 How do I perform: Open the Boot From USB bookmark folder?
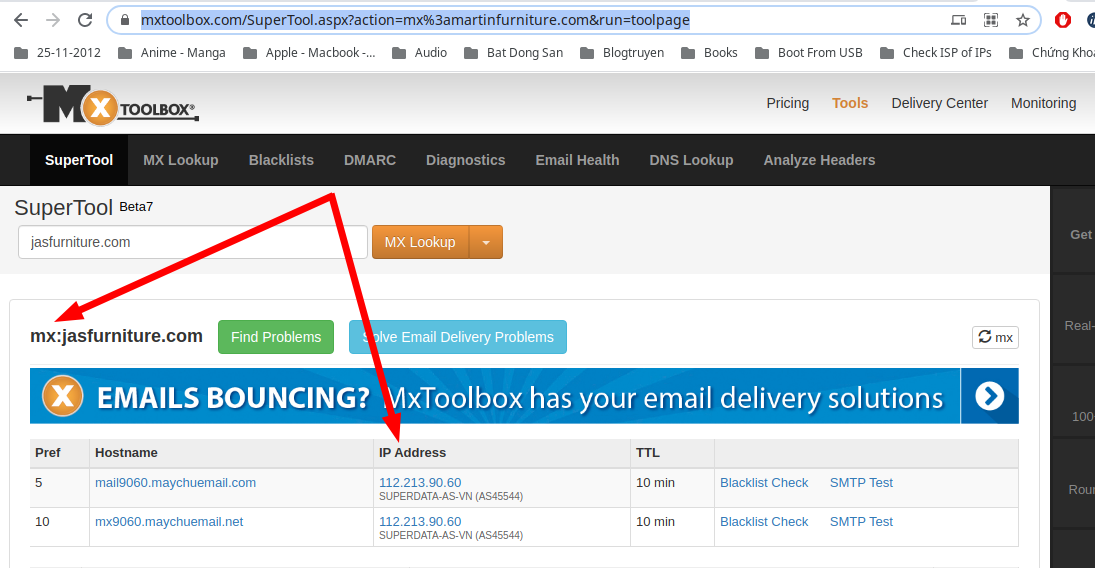click(809, 53)
